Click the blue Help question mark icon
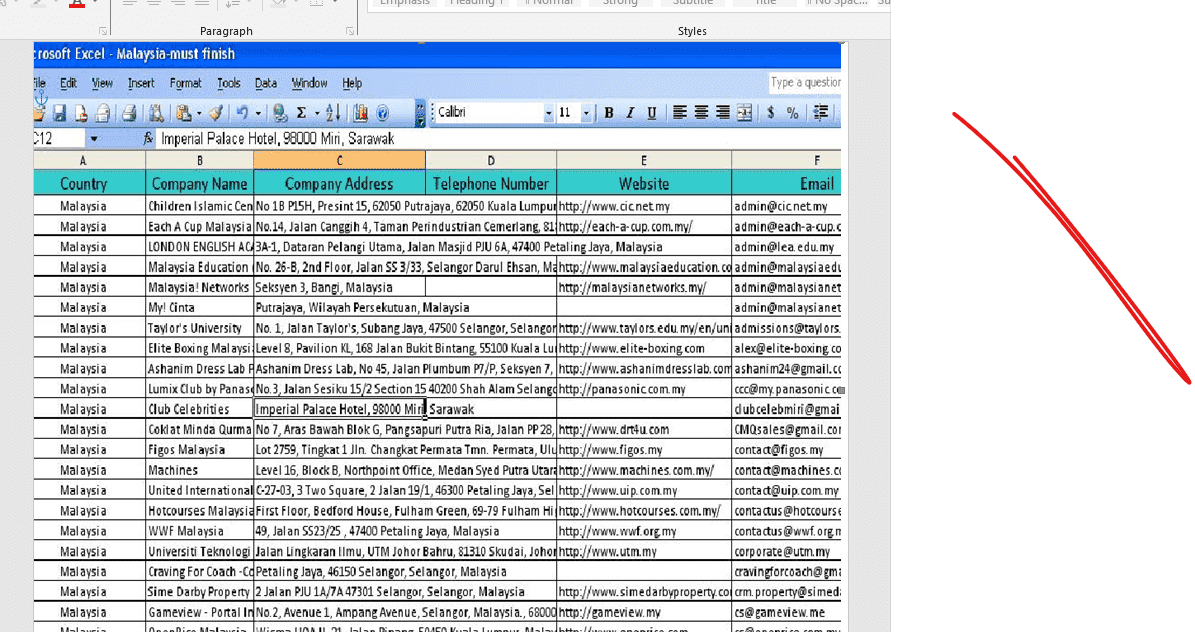Viewport: 1195px width, 632px height. pos(383,113)
